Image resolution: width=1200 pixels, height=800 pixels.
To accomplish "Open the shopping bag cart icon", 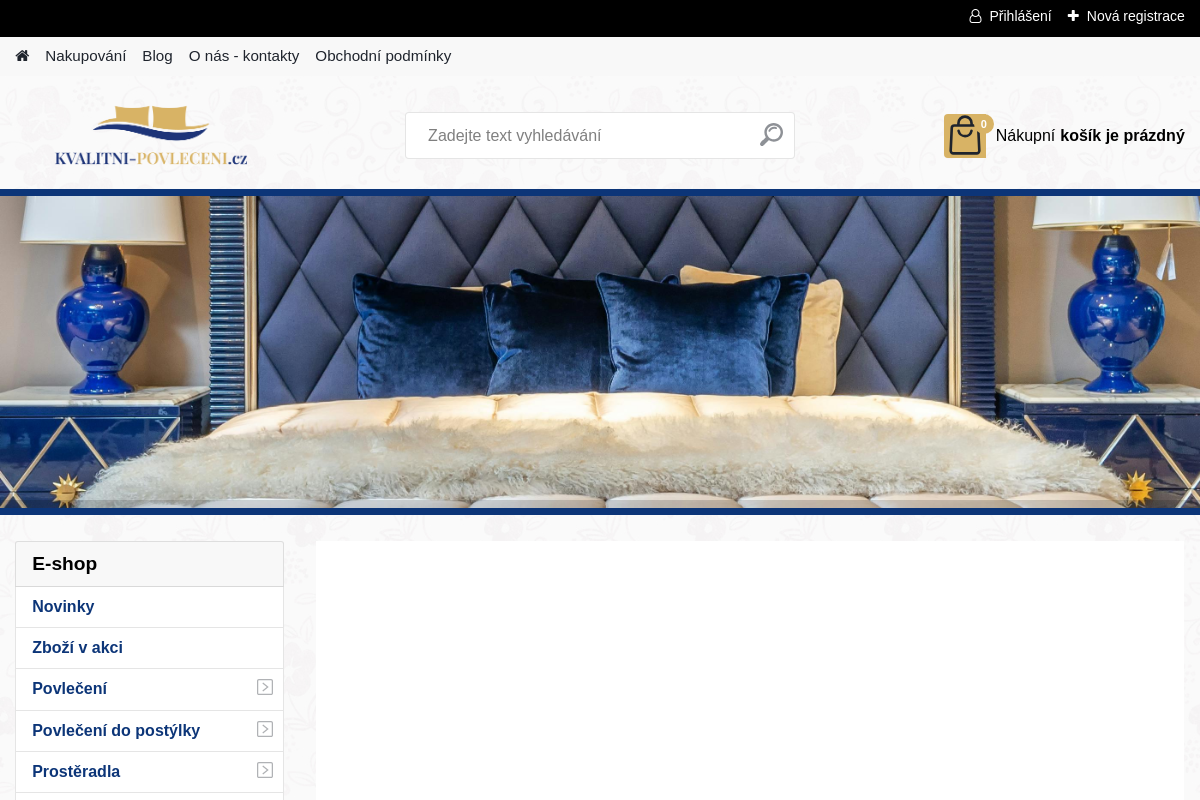I will coord(965,136).
